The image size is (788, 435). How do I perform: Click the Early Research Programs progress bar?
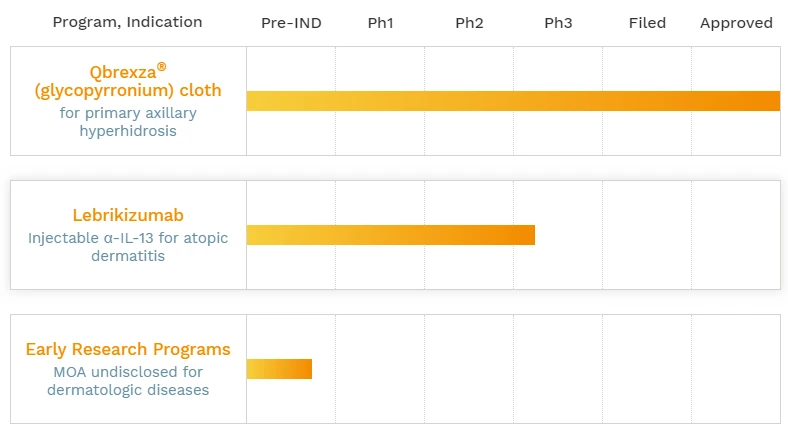pos(279,369)
